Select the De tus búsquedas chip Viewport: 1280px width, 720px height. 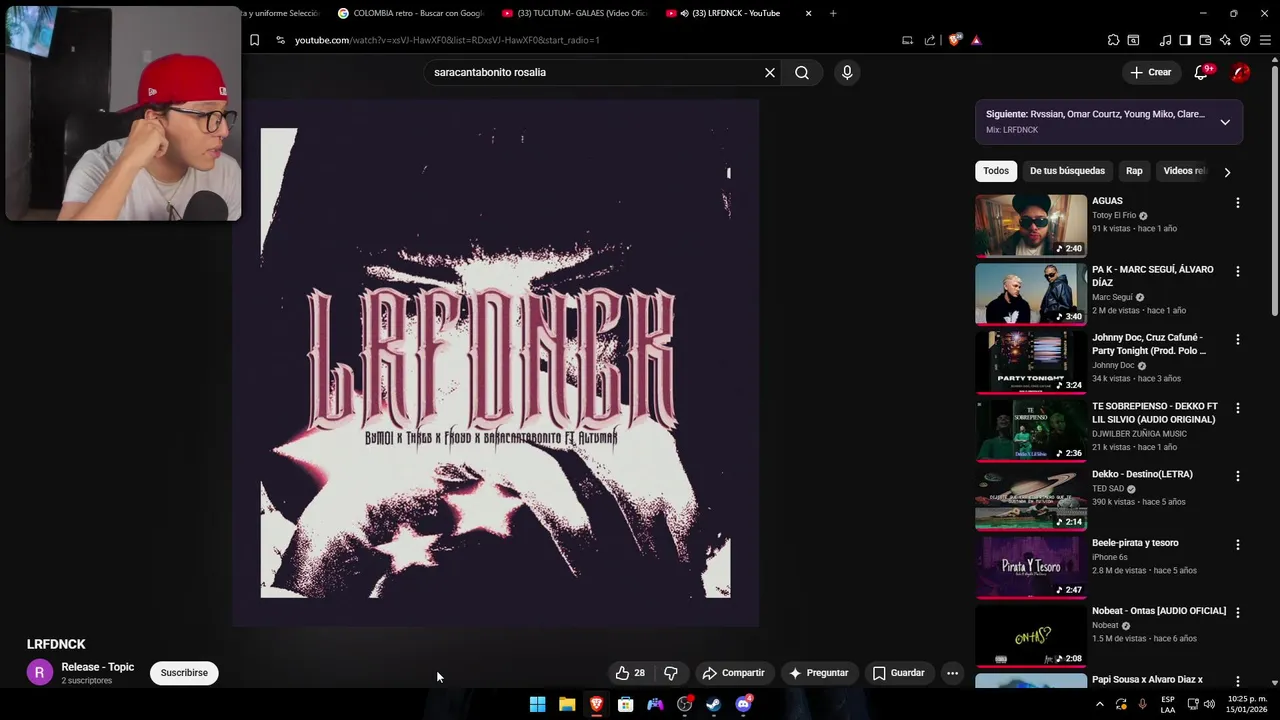1067,171
